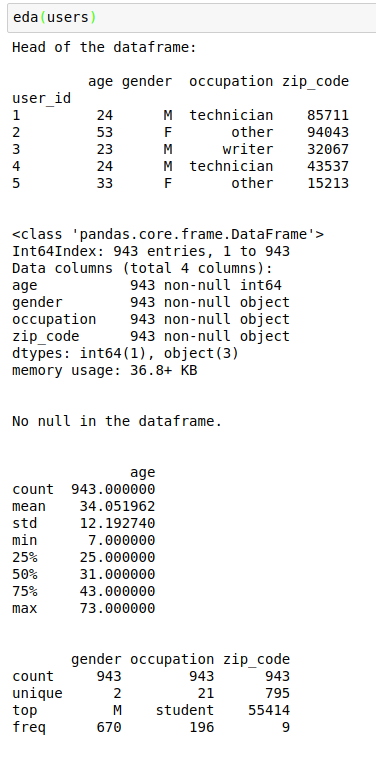This screenshot has height=758, width=376.
Task: Select the mean age value 34.051962
Action: 117,507
